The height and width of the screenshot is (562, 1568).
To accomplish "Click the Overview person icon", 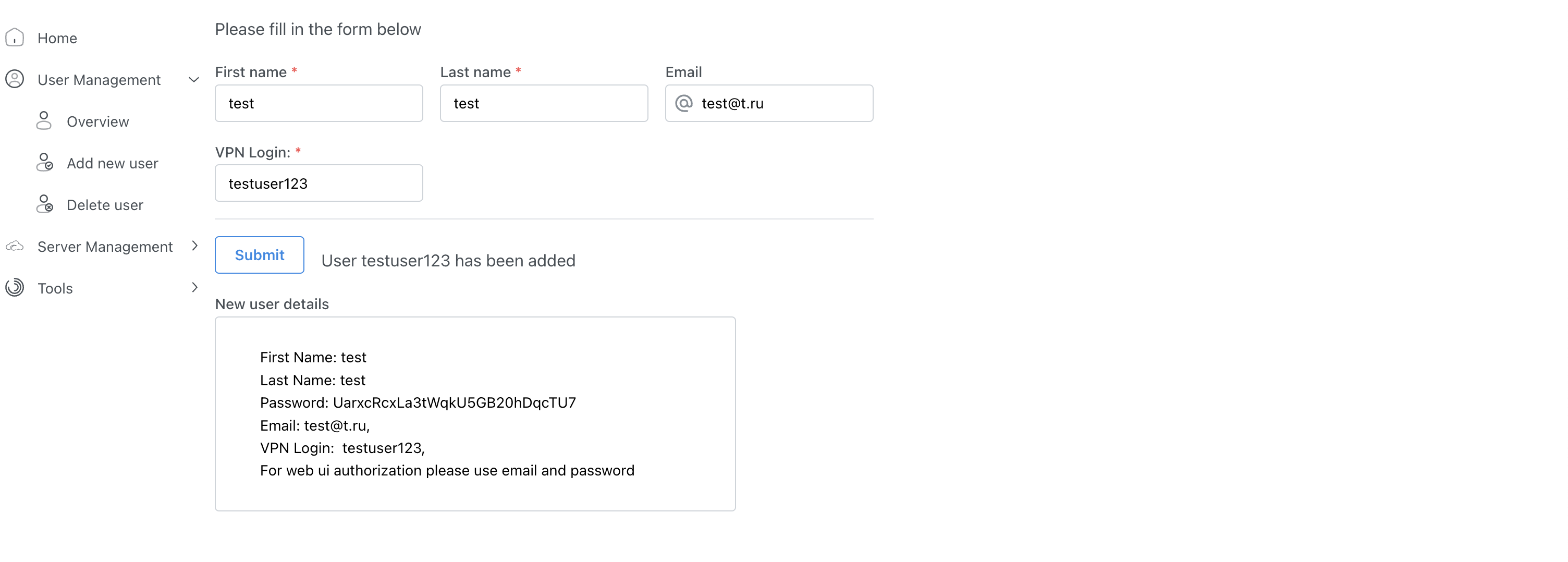I will coord(44,120).
